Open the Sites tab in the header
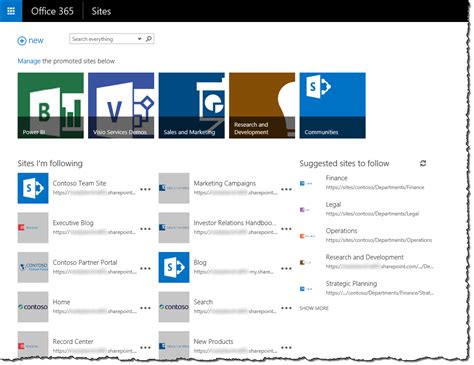The height and width of the screenshot is (365, 474). pos(101,11)
